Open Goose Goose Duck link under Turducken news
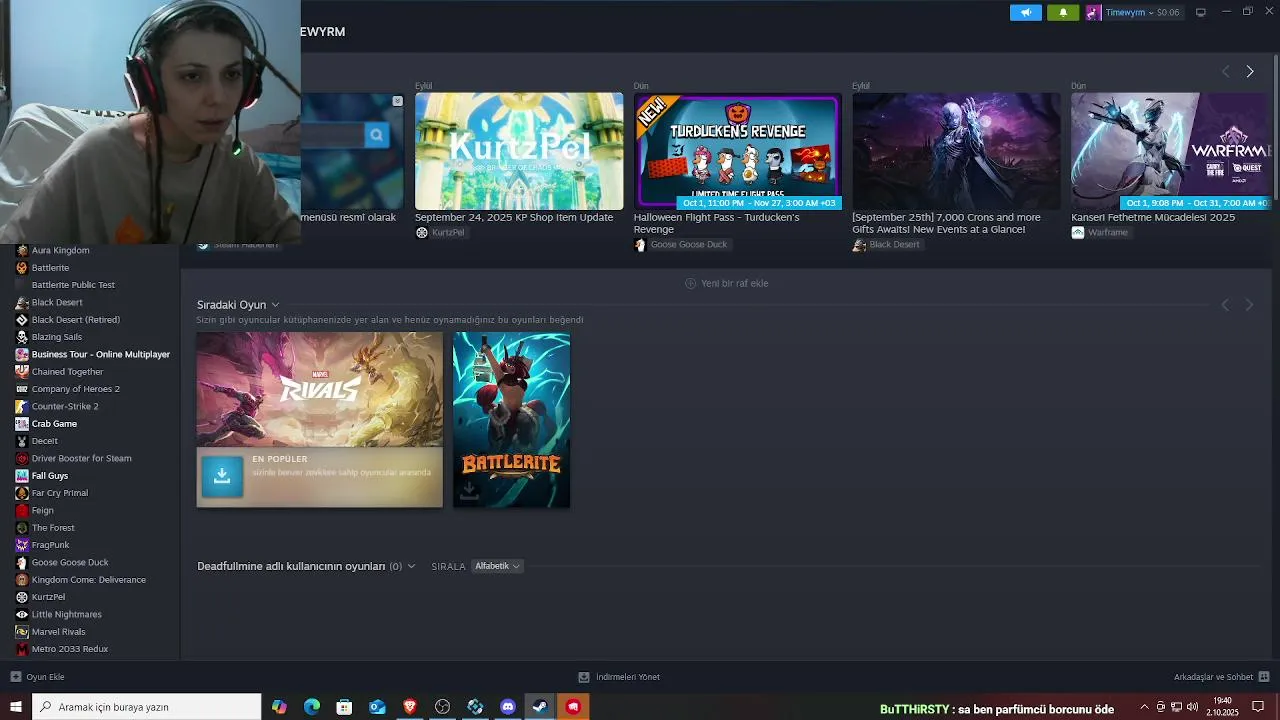The width and height of the screenshot is (1280, 720). [x=681, y=244]
